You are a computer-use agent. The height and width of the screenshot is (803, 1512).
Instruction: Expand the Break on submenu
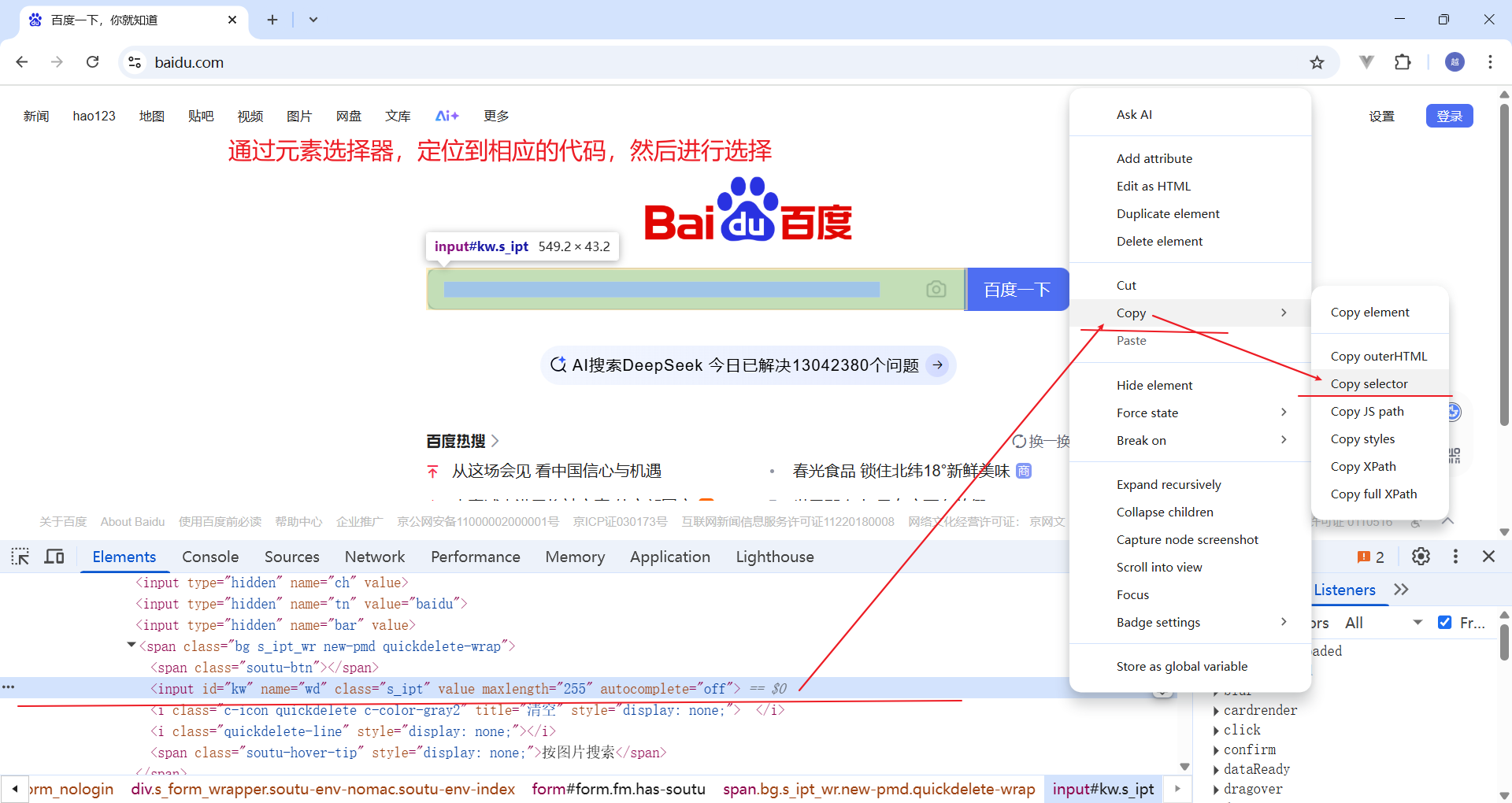(x=1284, y=440)
